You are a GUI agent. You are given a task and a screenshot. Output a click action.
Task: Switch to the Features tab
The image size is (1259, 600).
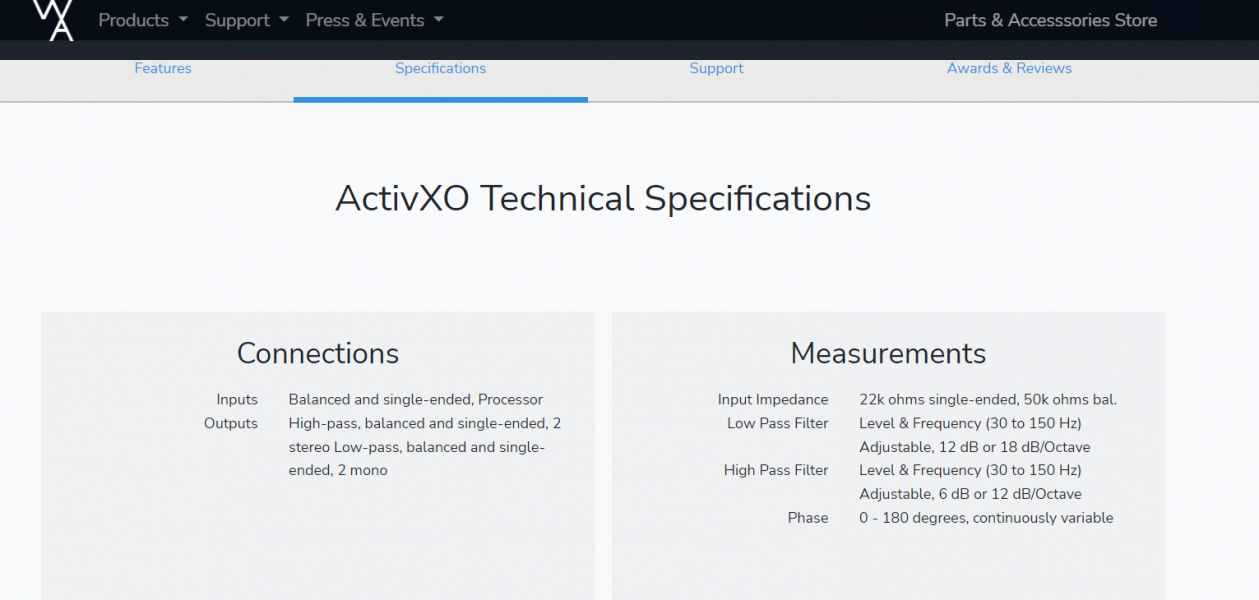(163, 68)
